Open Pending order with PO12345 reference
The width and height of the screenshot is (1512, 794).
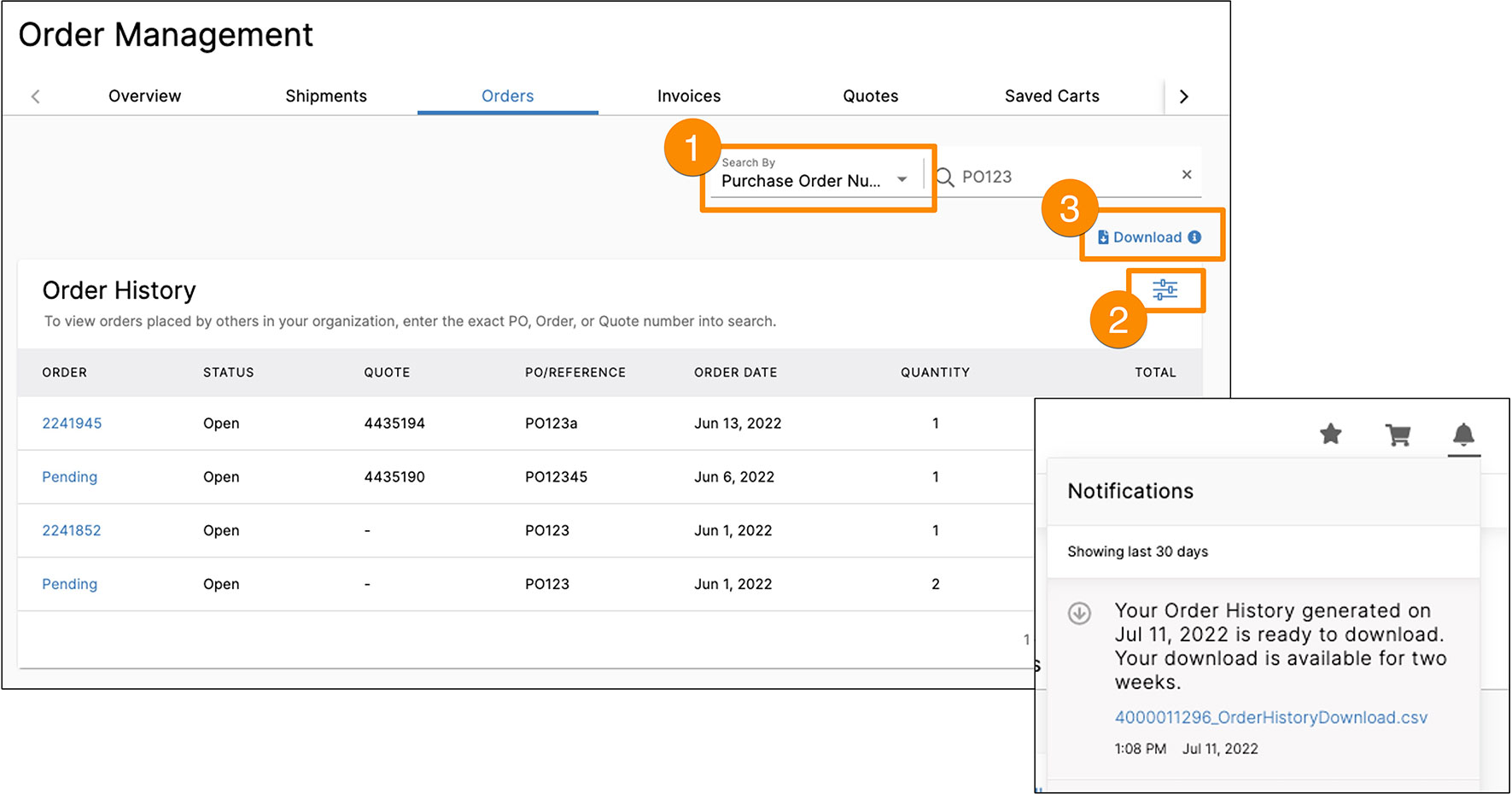point(70,477)
